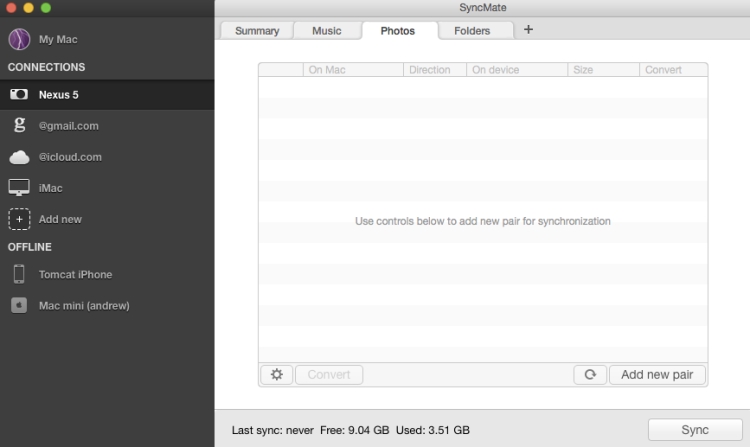This screenshot has height=447, width=750.
Task: Click the iCloud cloud icon
Action: coord(19,157)
